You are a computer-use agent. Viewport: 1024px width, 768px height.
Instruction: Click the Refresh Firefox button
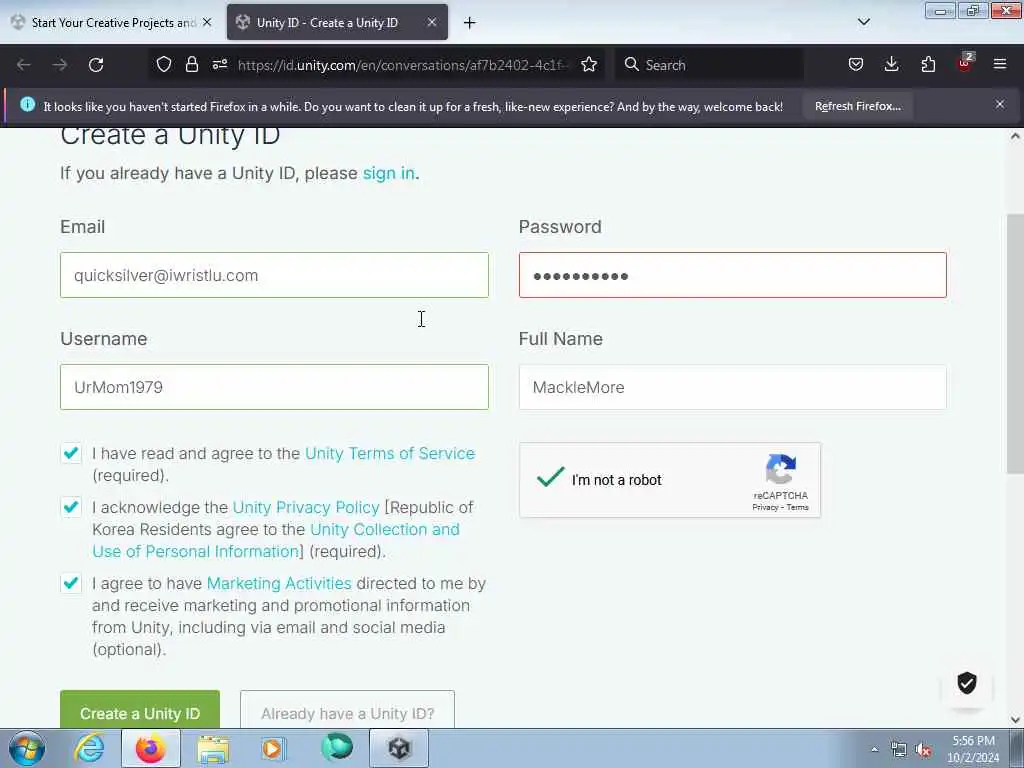(857, 106)
